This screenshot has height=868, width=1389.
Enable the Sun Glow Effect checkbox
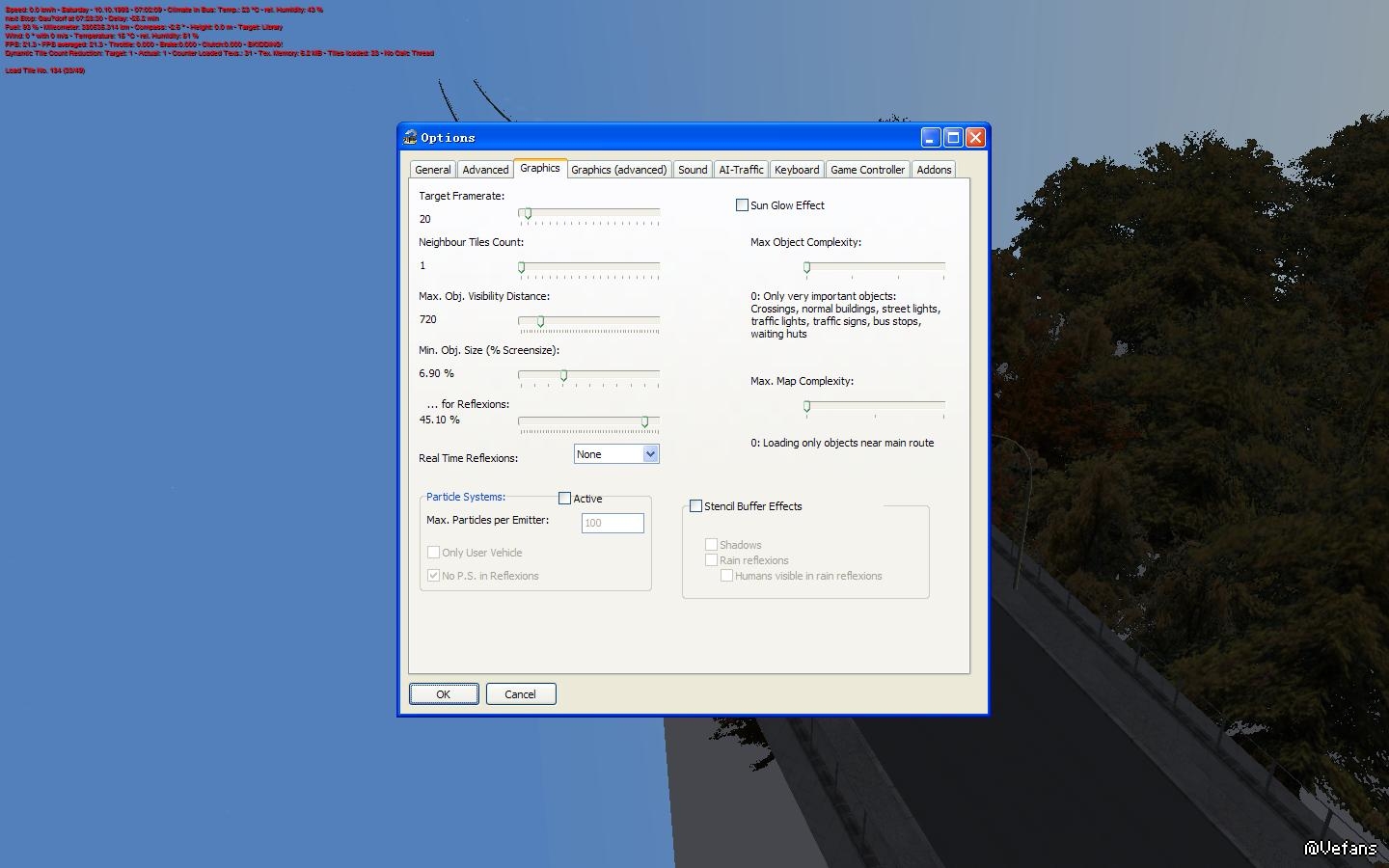pos(742,205)
